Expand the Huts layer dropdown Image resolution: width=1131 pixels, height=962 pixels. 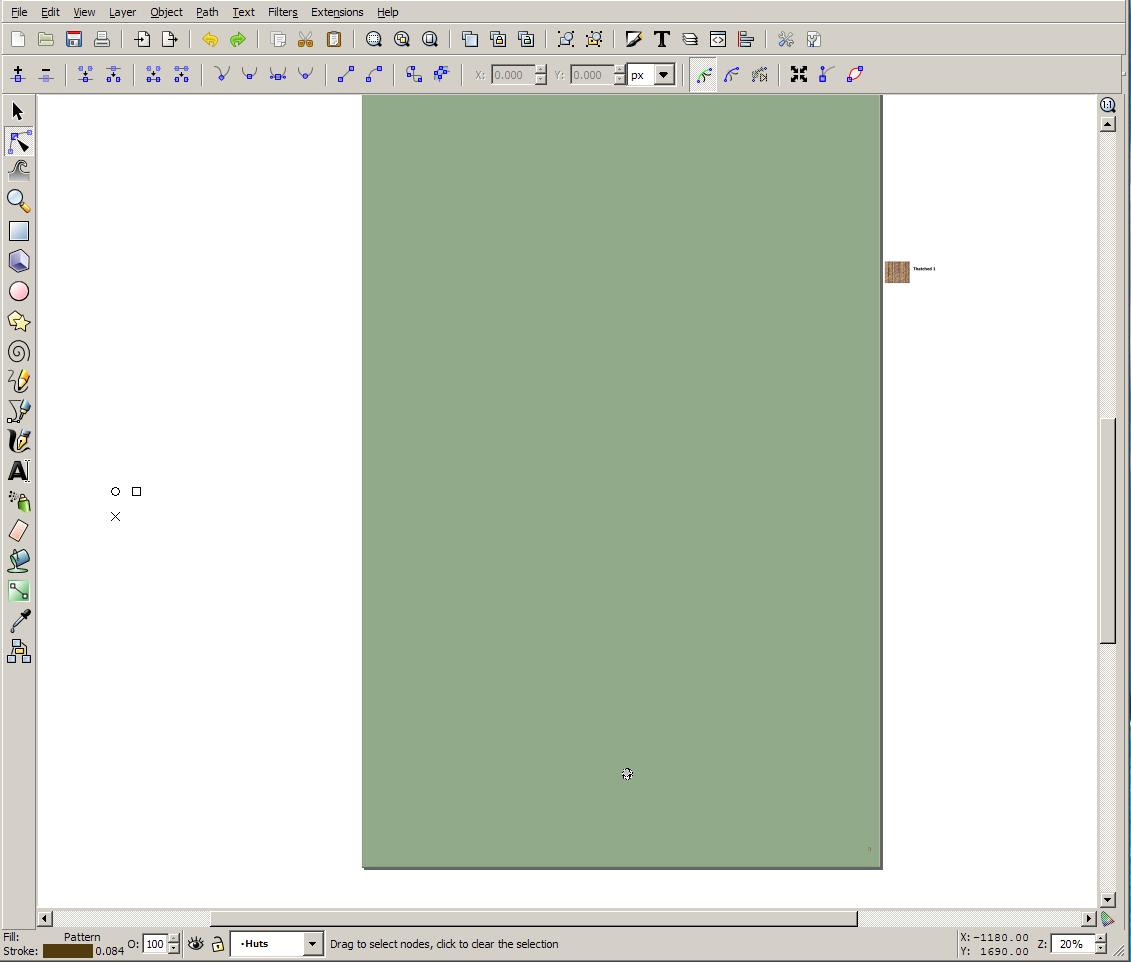312,944
